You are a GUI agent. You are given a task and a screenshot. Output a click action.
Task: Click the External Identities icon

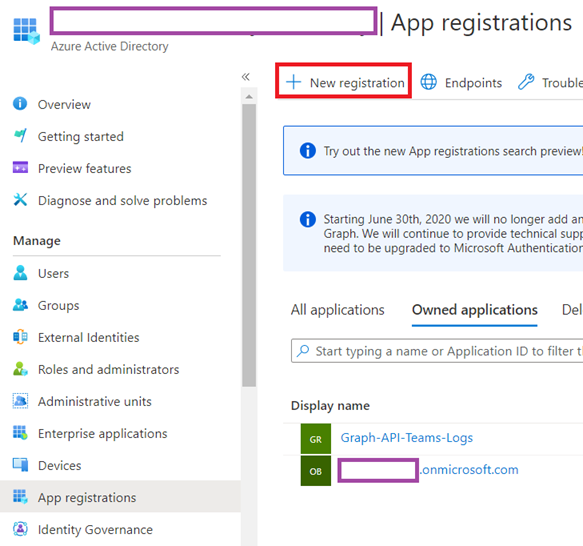(20, 337)
